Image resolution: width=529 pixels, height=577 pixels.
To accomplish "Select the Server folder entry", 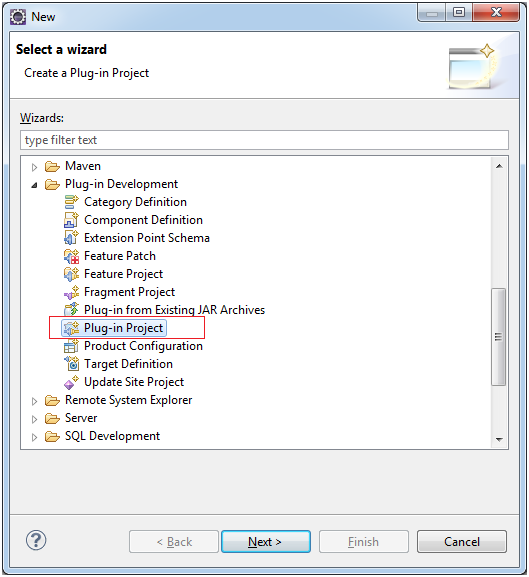I will click(81, 418).
